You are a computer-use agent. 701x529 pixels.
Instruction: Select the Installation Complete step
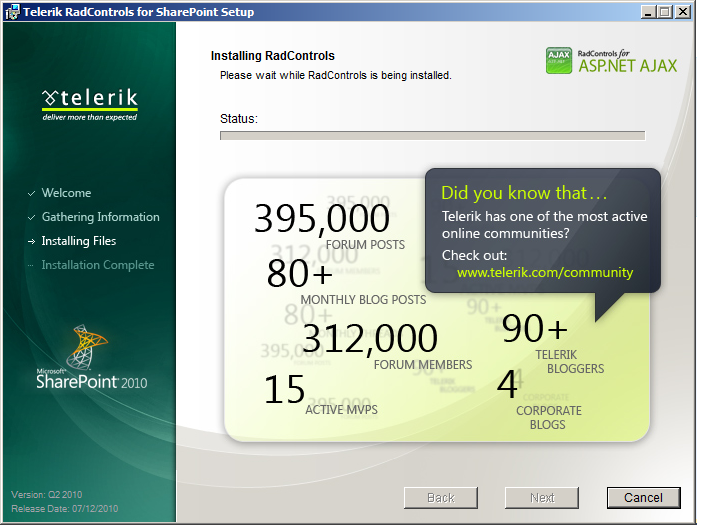[x=98, y=265]
